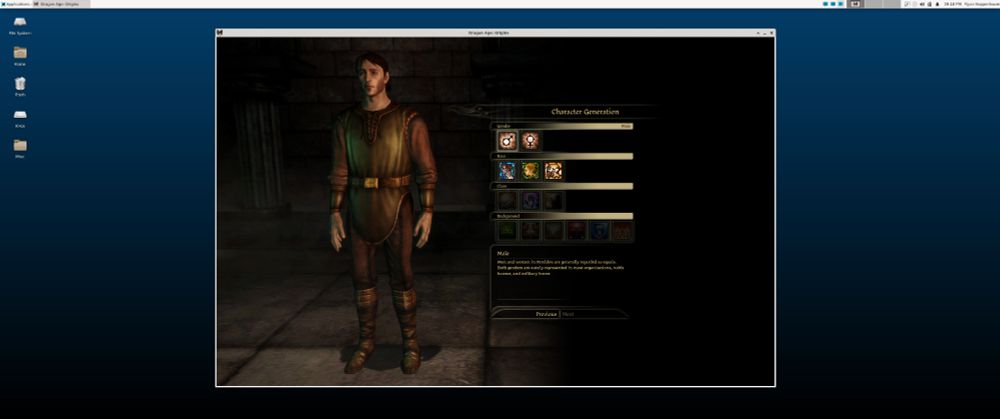The height and width of the screenshot is (419, 1000).
Task: Select the second background icon
Action: tap(530, 230)
